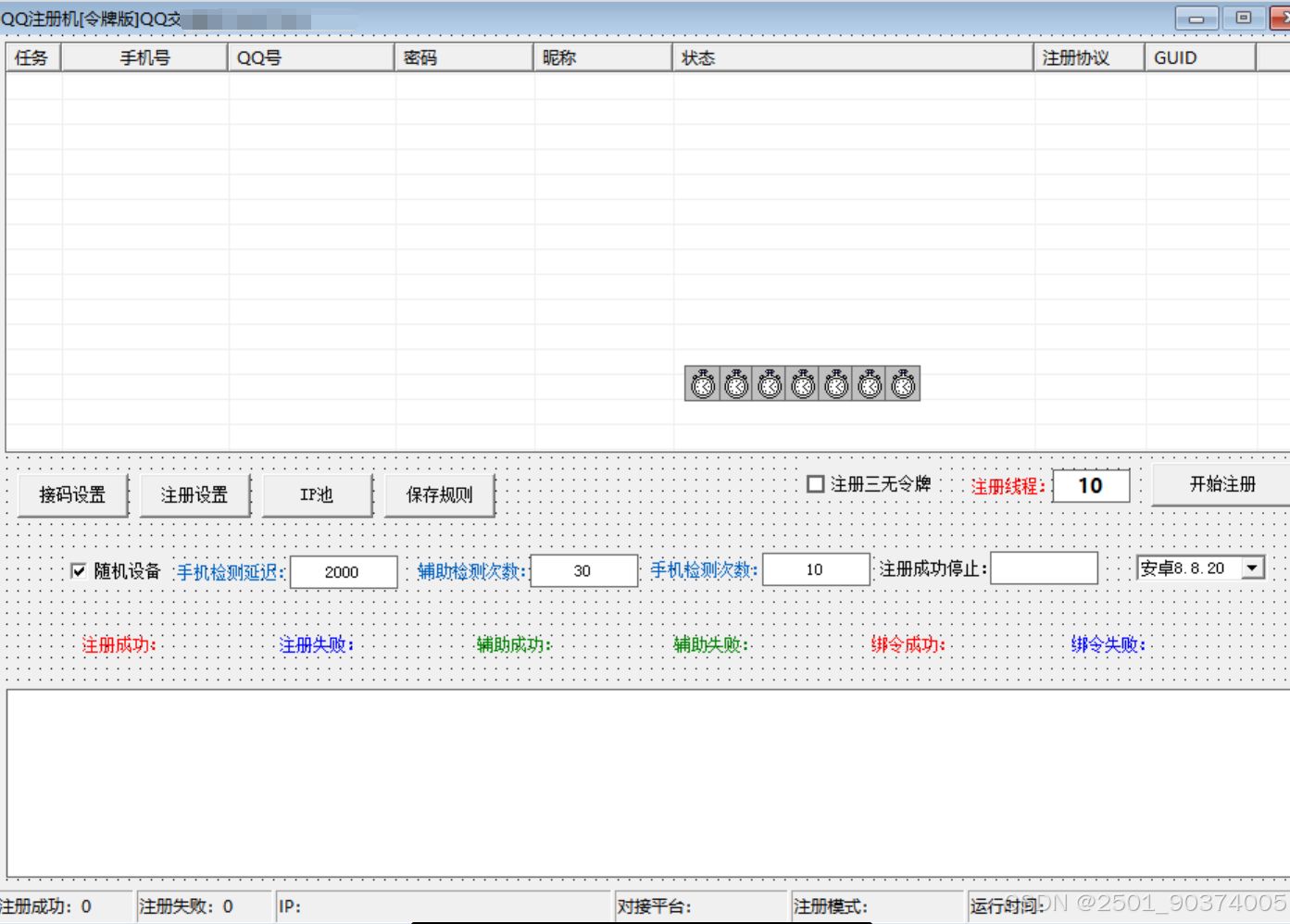Click the 保存规则 button
This screenshot has width=1290, height=924.
coord(439,493)
